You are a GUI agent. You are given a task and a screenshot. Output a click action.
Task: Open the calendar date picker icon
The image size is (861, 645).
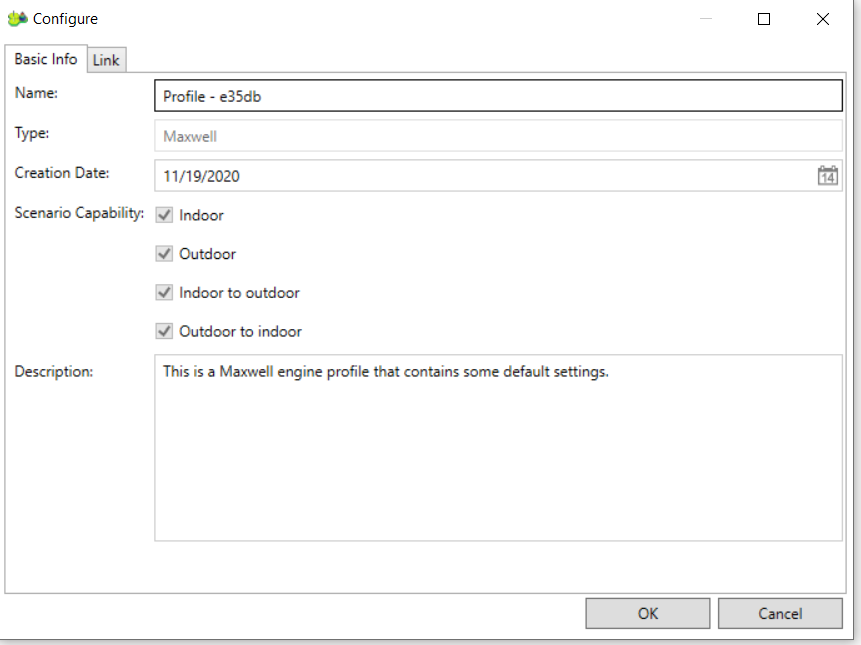[827, 176]
